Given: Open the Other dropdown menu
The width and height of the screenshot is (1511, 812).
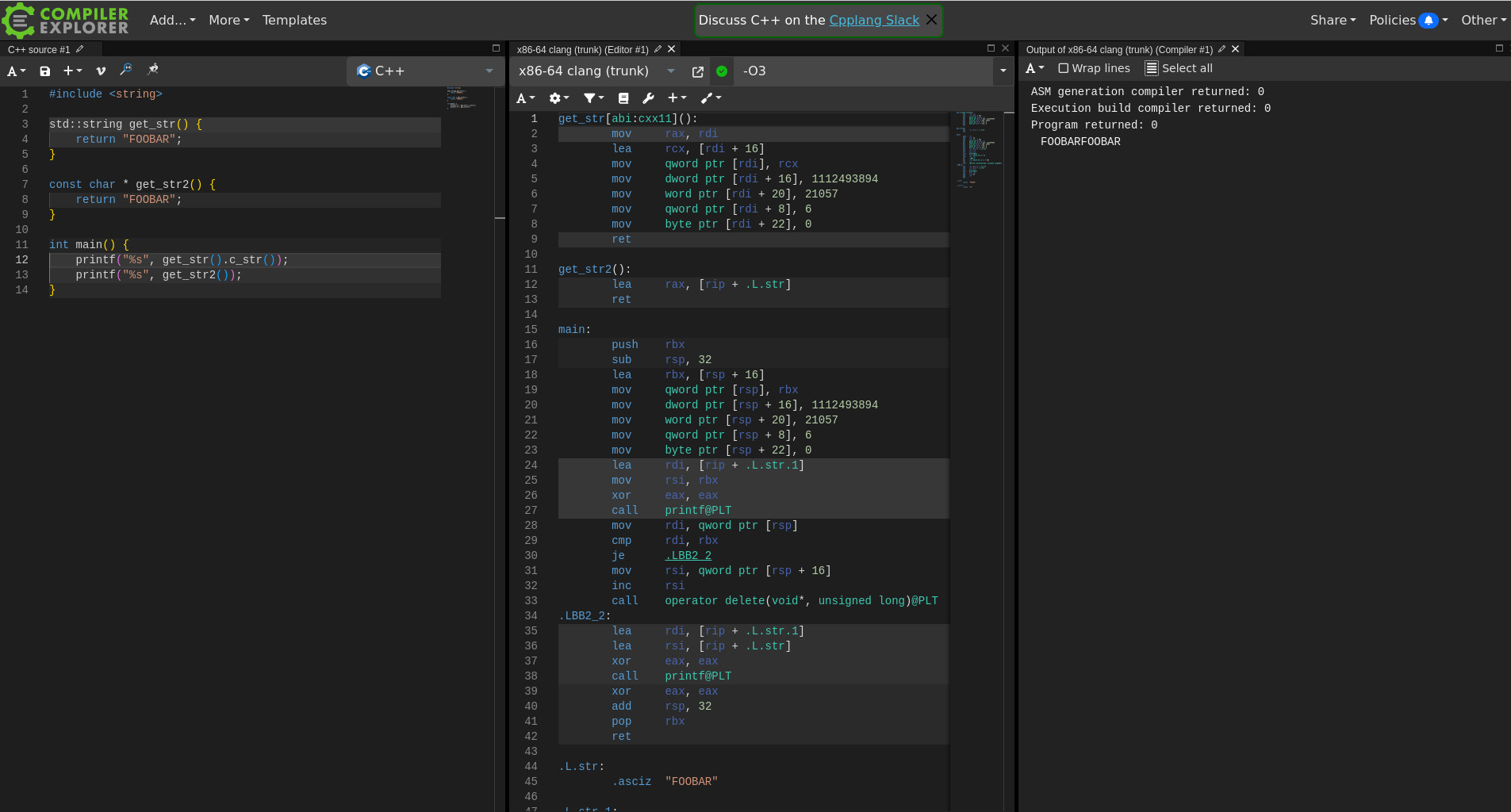Looking at the screenshot, I should tap(1483, 21).
